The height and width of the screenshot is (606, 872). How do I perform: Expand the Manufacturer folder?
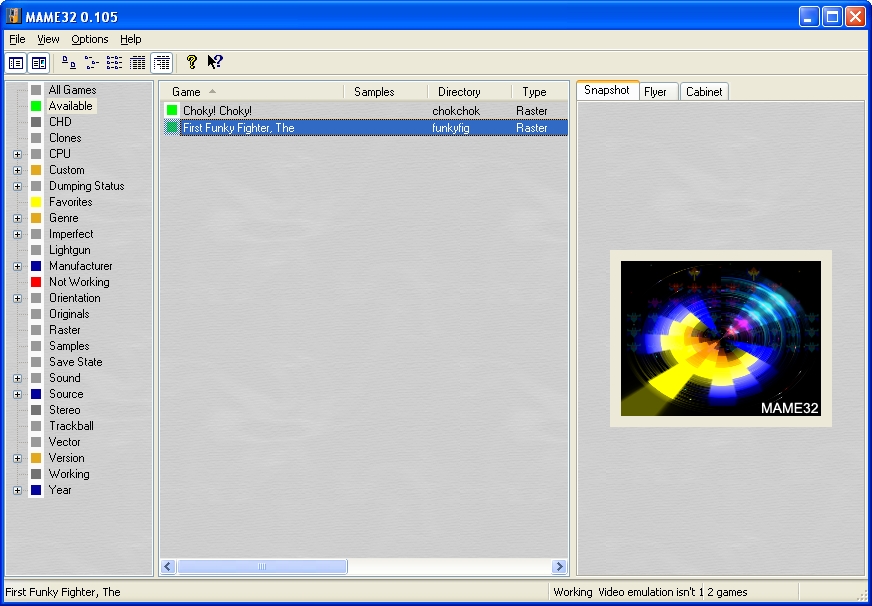pos(17,267)
